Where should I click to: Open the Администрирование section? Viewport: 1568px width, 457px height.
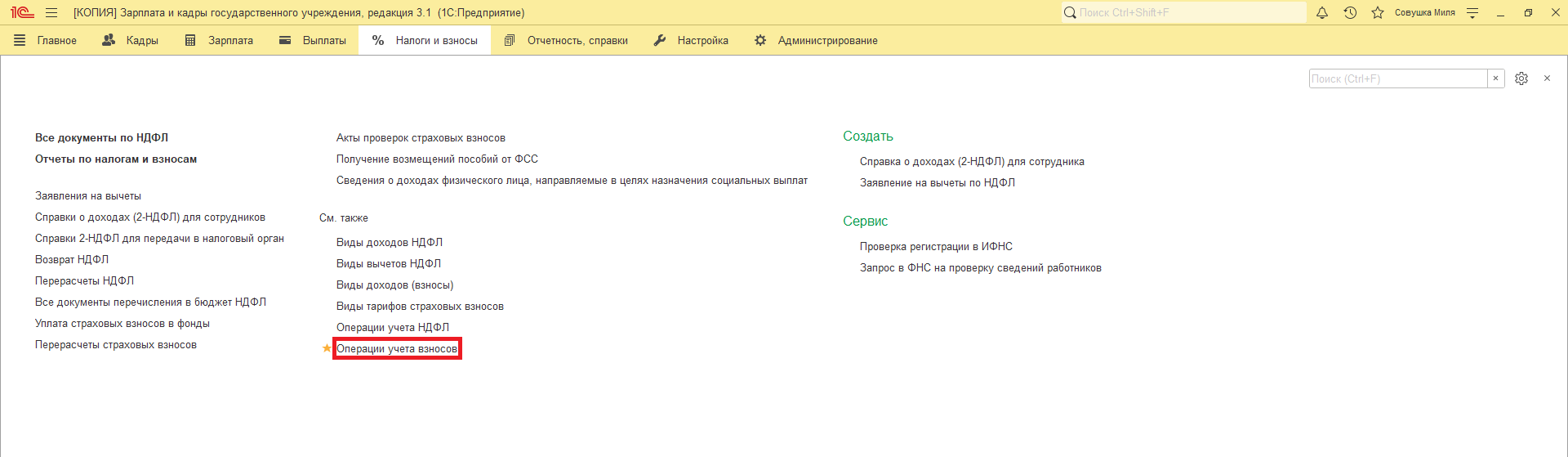click(x=816, y=40)
